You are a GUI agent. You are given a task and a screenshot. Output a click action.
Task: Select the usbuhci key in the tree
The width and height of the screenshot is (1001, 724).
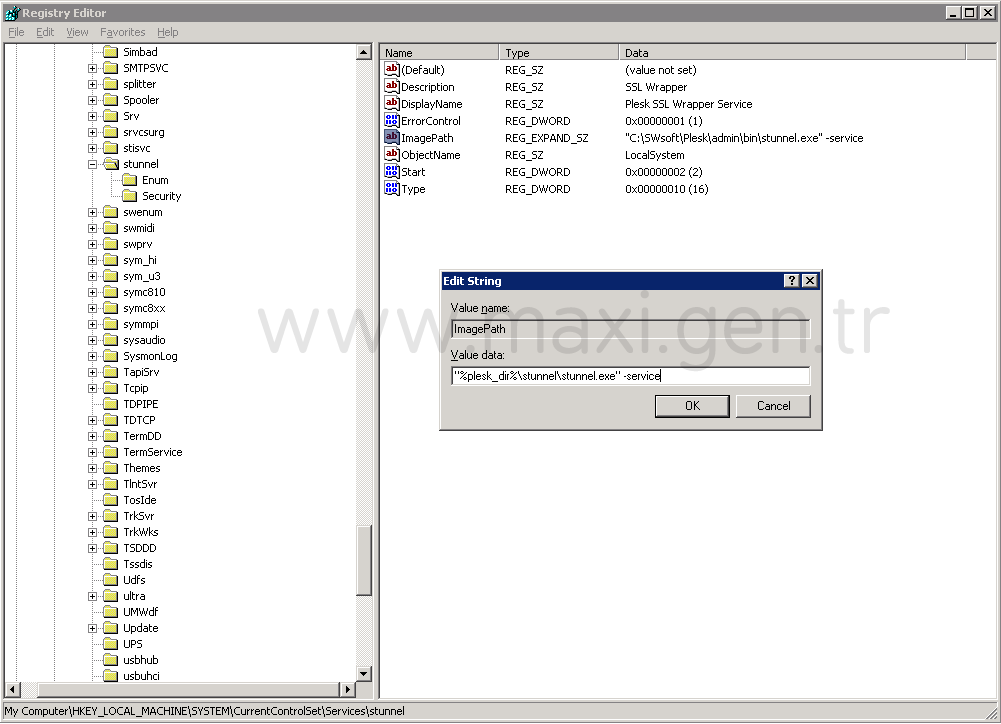[141, 676]
